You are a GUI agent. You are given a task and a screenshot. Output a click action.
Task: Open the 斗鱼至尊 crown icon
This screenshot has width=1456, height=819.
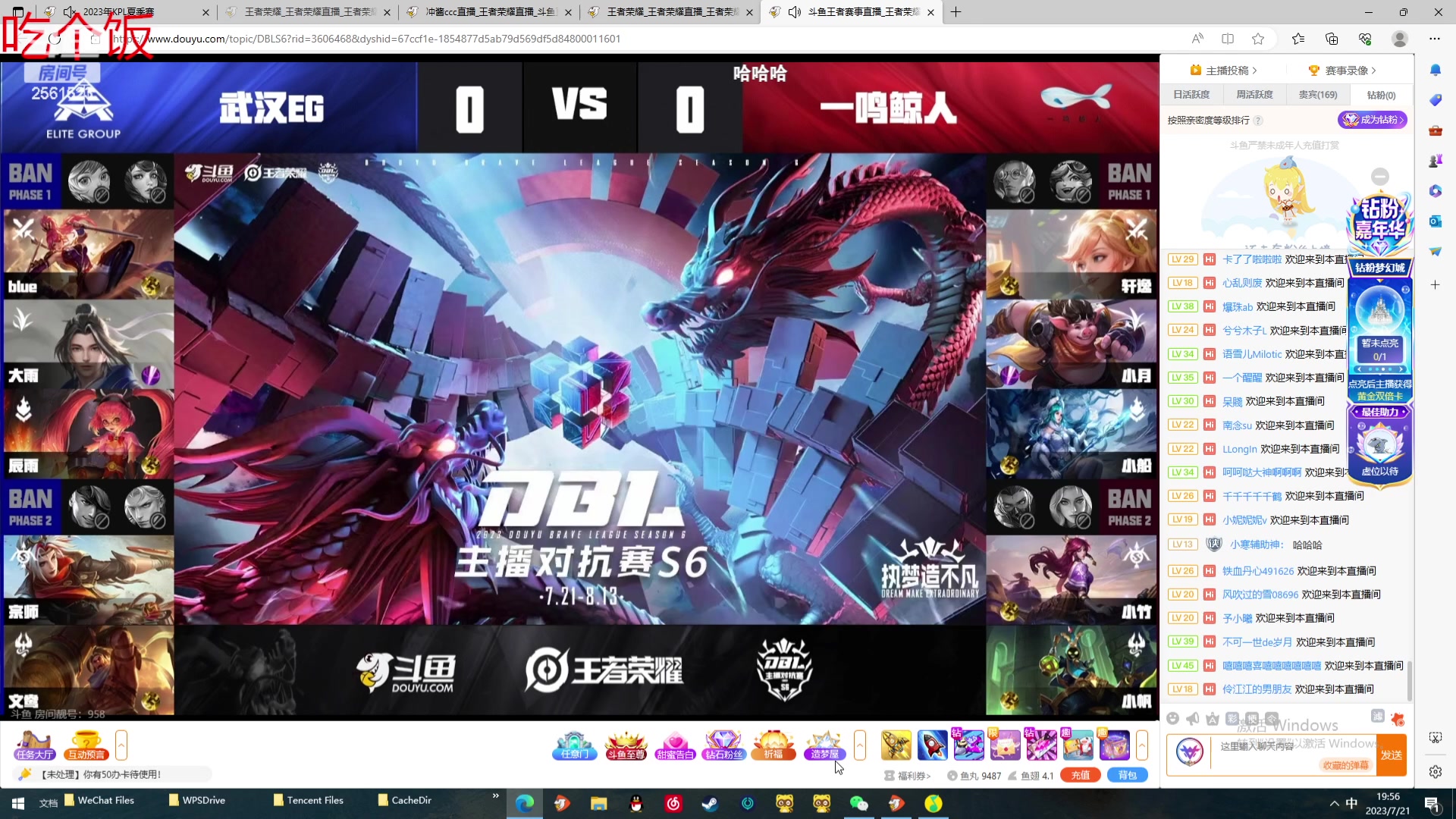click(x=626, y=745)
